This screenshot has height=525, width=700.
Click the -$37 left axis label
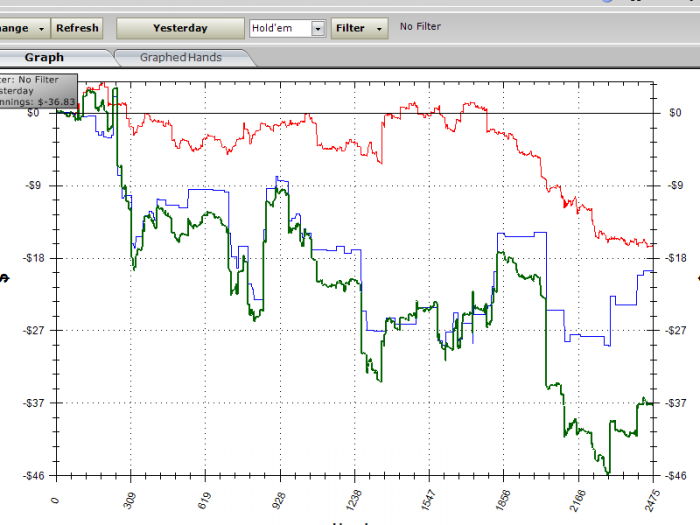coord(32,403)
